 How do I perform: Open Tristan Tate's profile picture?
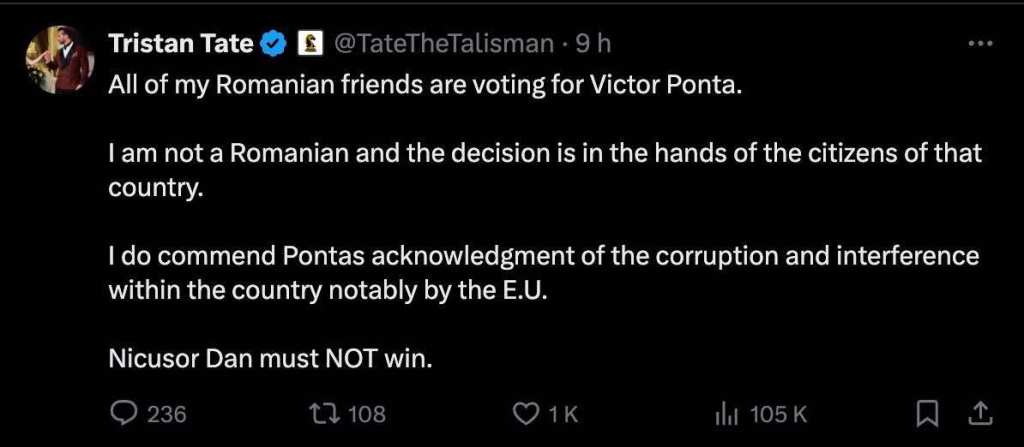60,62
